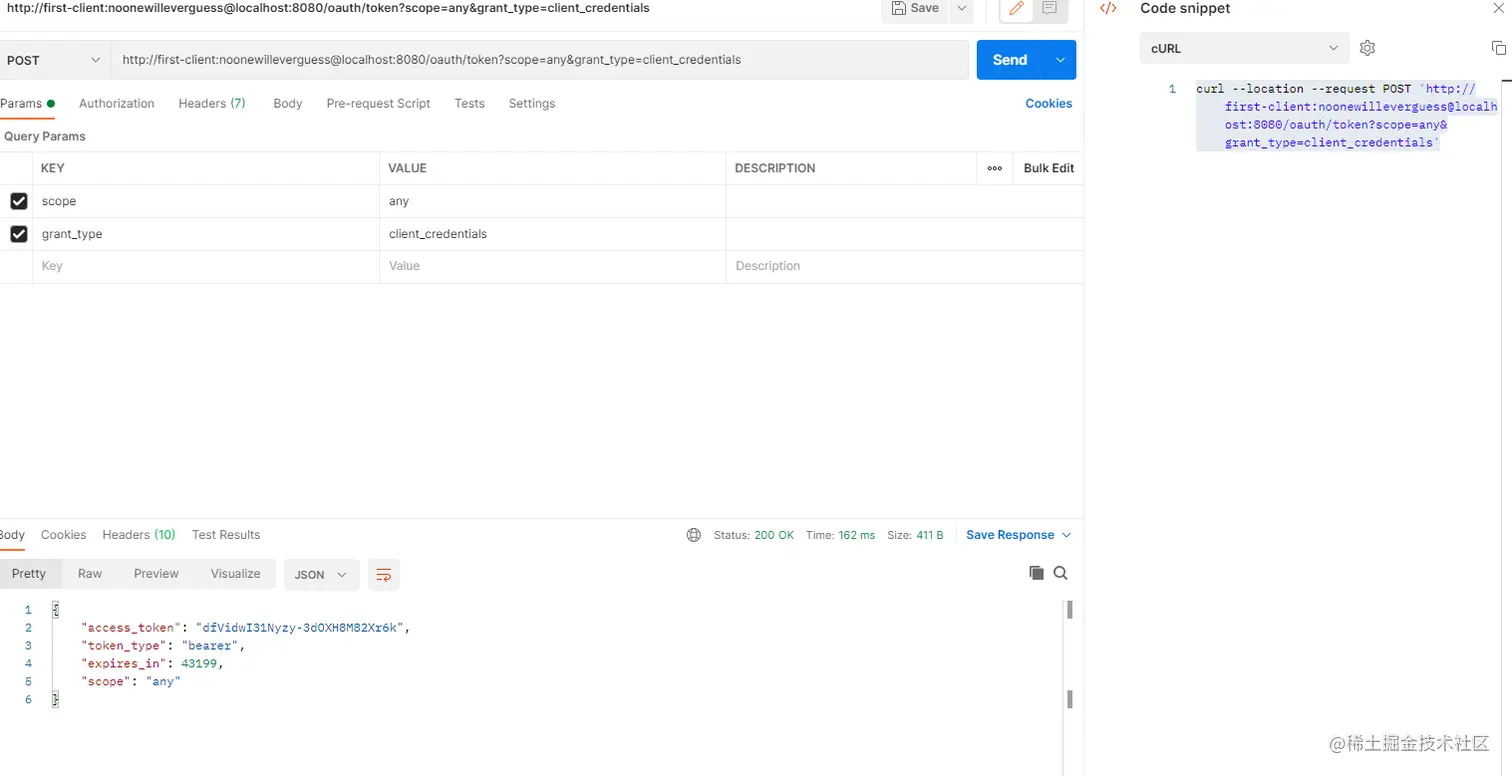Viewport: 1512px width, 776px height.
Task: Expand the Send button dropdown arrow
Action: tap(1060, 60)
